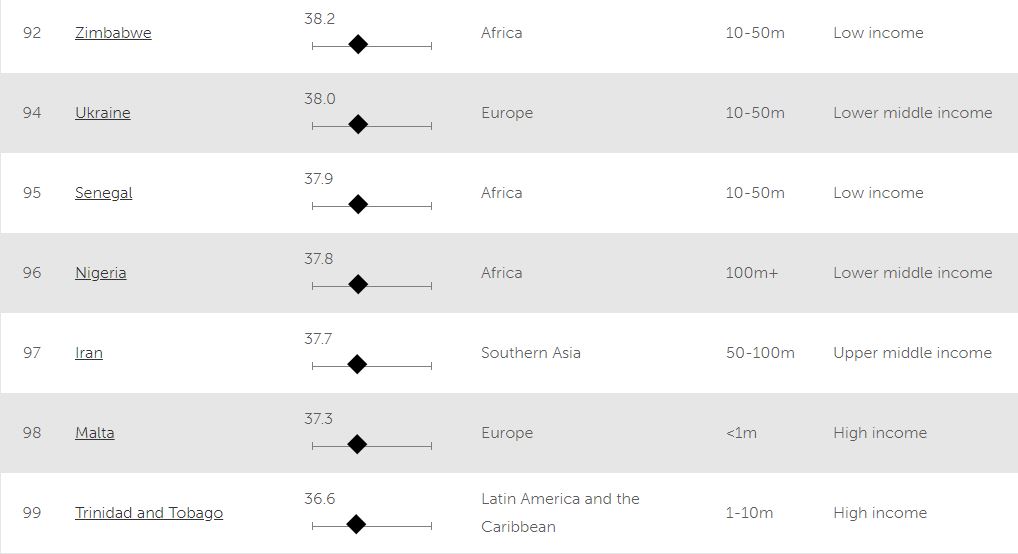Open the Malta country link
The width and height of the screenshot is (1018, 554).
pyautogui.click(x=94, y=433)
